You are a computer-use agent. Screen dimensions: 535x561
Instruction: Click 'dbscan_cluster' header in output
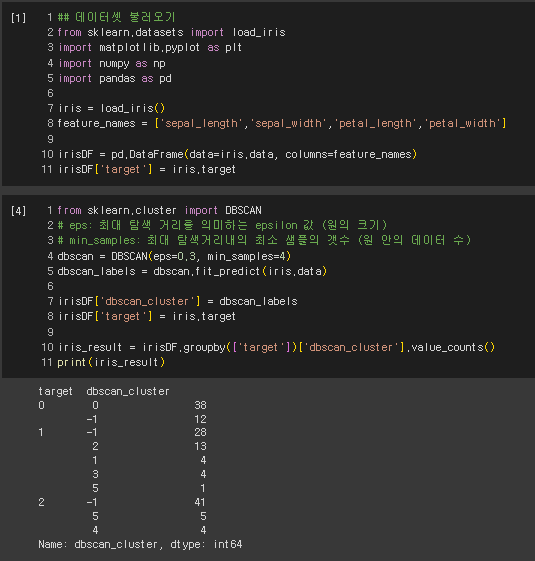tap(128, 391)
